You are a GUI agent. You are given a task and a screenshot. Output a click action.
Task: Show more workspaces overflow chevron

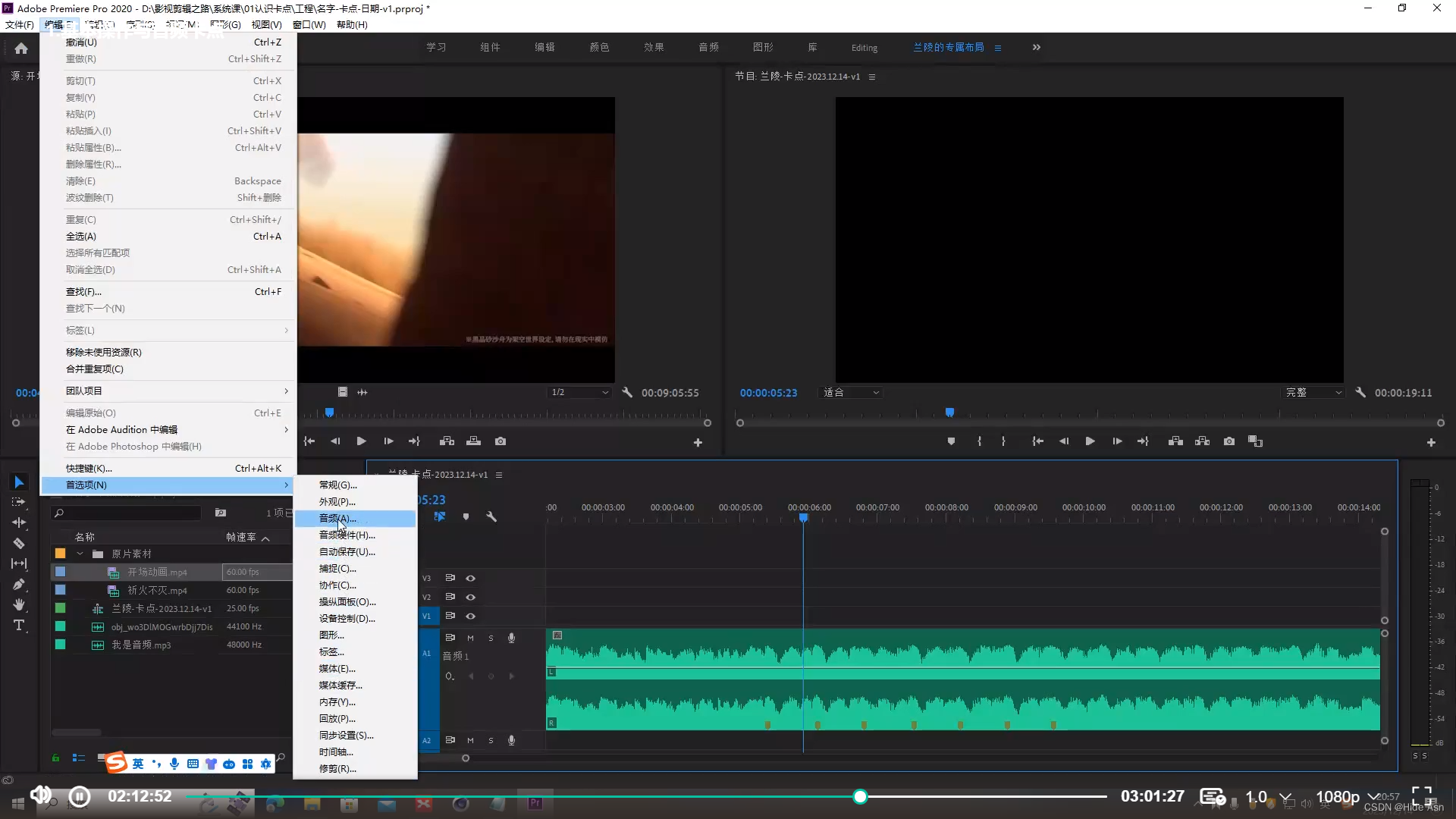[x=1037, y=47]
